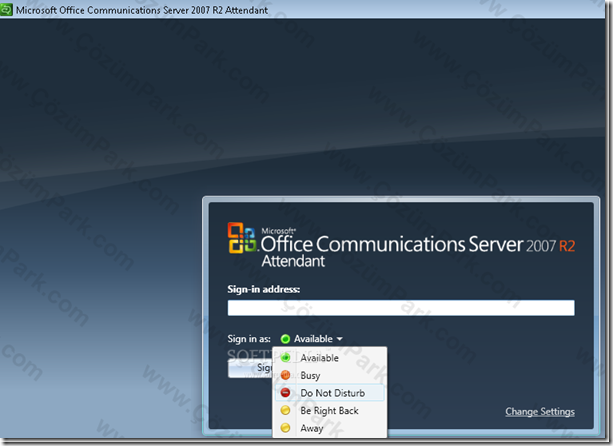Click the Microsoft Office logo icon

coord(242,238)
